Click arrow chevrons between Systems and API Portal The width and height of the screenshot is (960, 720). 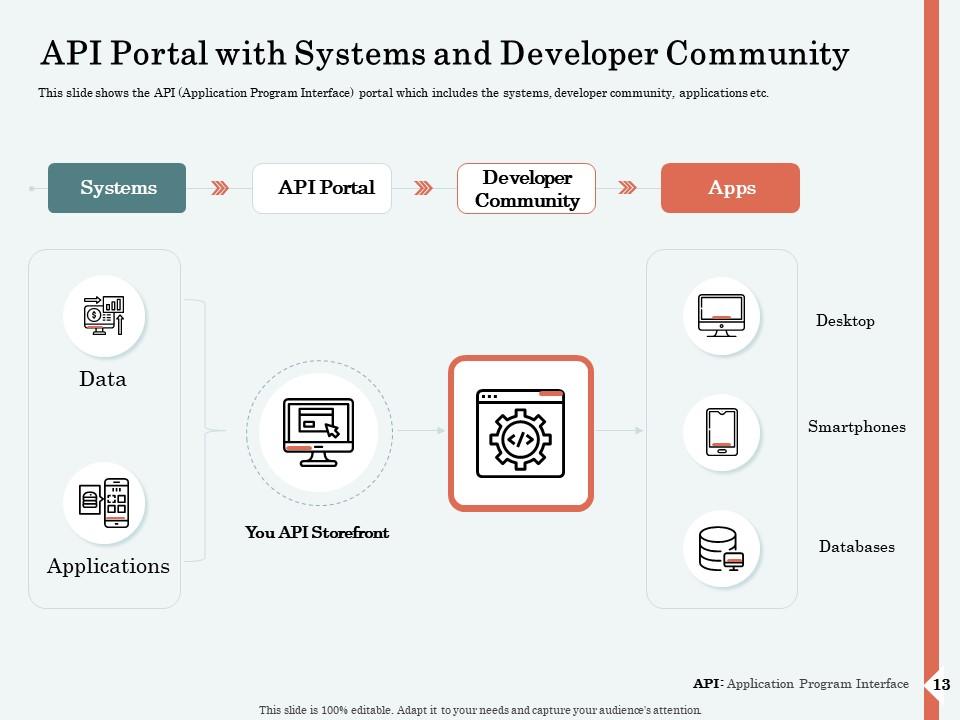click(x=220, y=188)
